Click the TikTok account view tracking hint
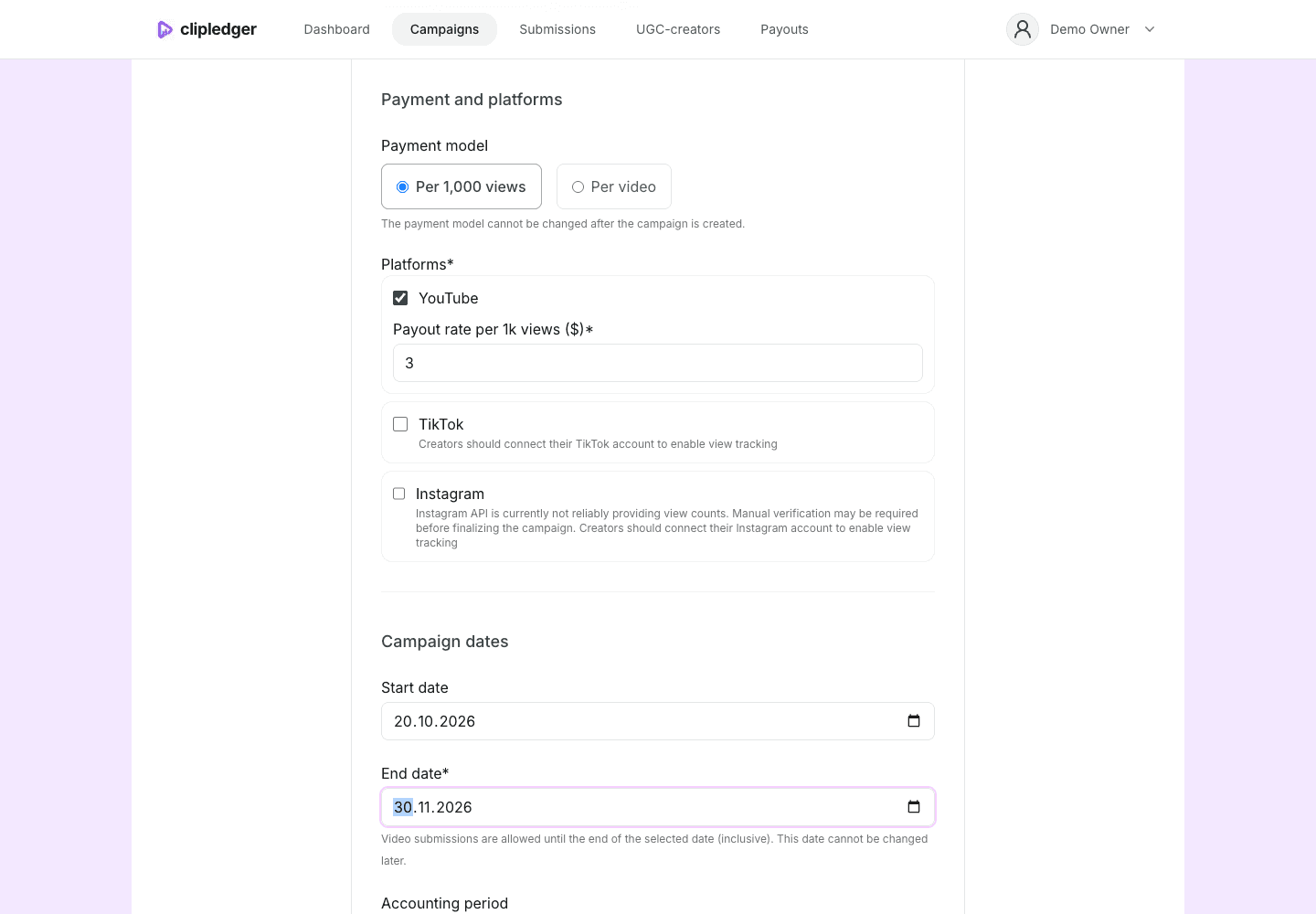 pos(598,444)
